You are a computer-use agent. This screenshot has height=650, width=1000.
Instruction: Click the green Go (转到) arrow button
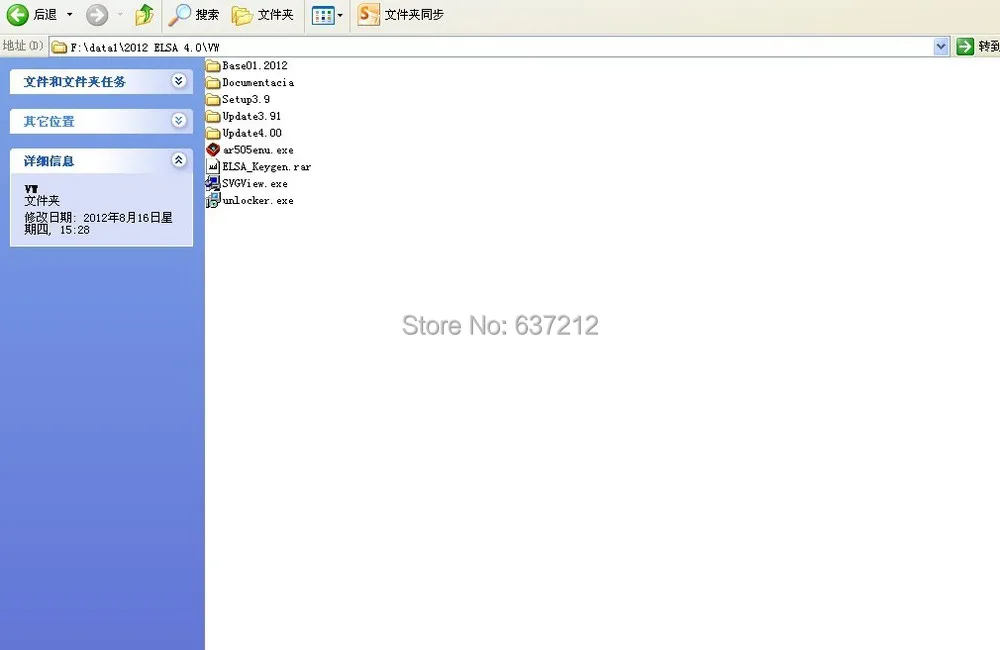(x=965, y=46)
